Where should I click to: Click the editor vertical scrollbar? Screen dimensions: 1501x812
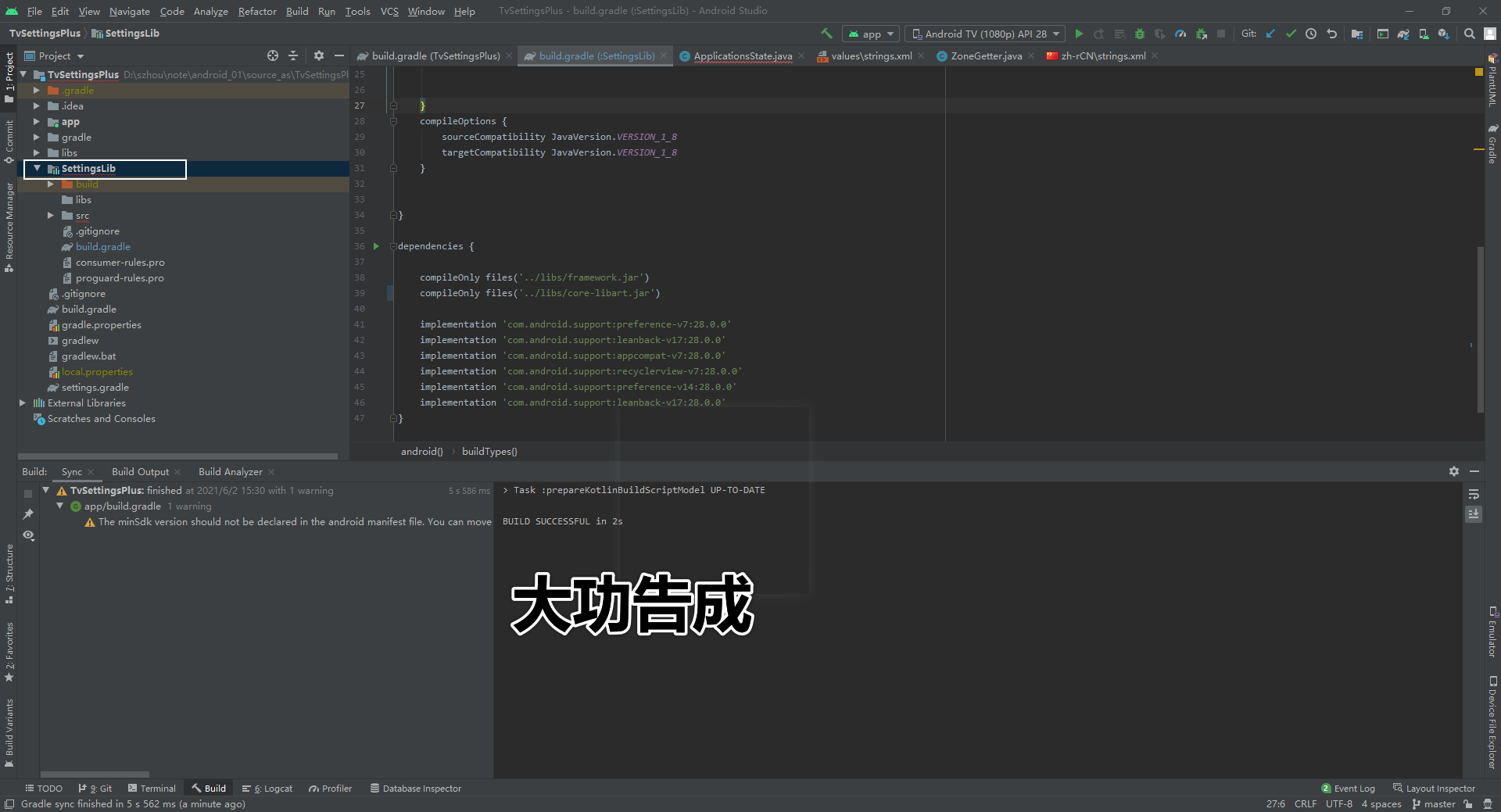[x=1480, y=329]
